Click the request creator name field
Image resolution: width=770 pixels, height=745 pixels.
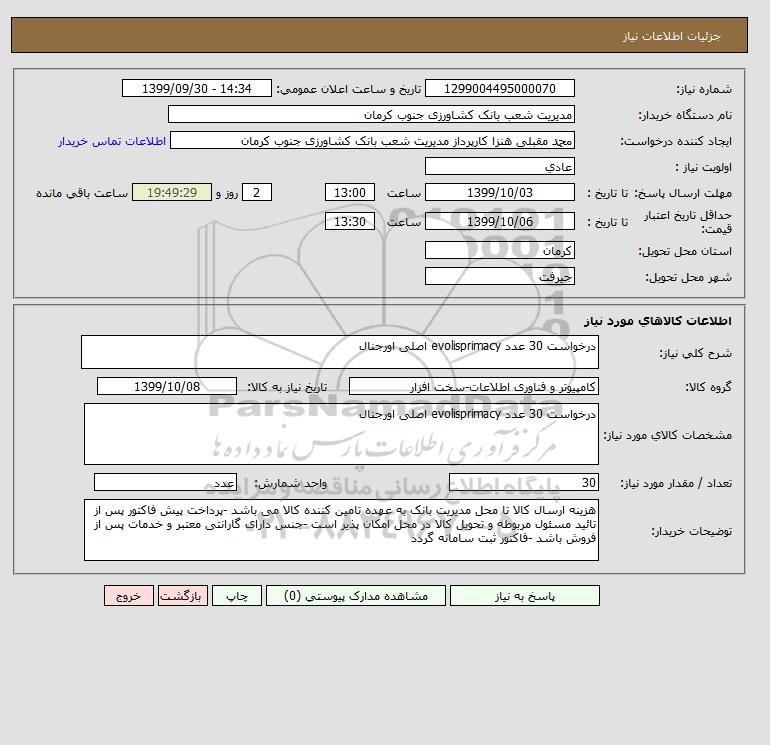(372, 140)
